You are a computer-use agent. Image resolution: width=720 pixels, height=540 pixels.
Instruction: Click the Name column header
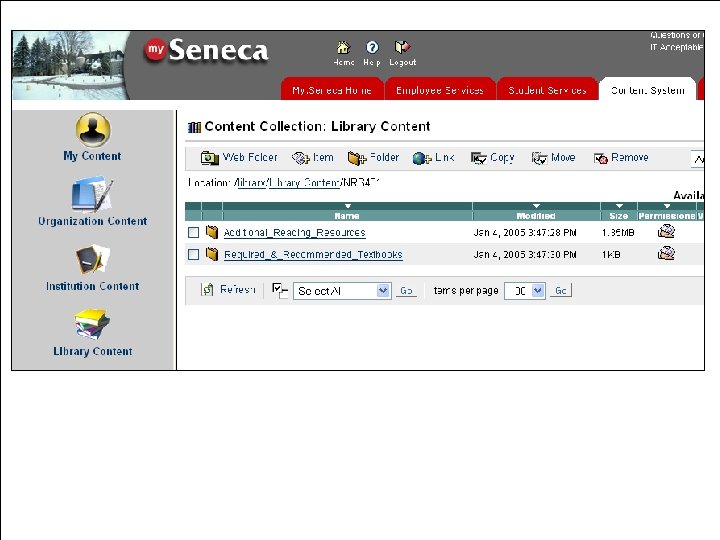click(x=347, y=216)
